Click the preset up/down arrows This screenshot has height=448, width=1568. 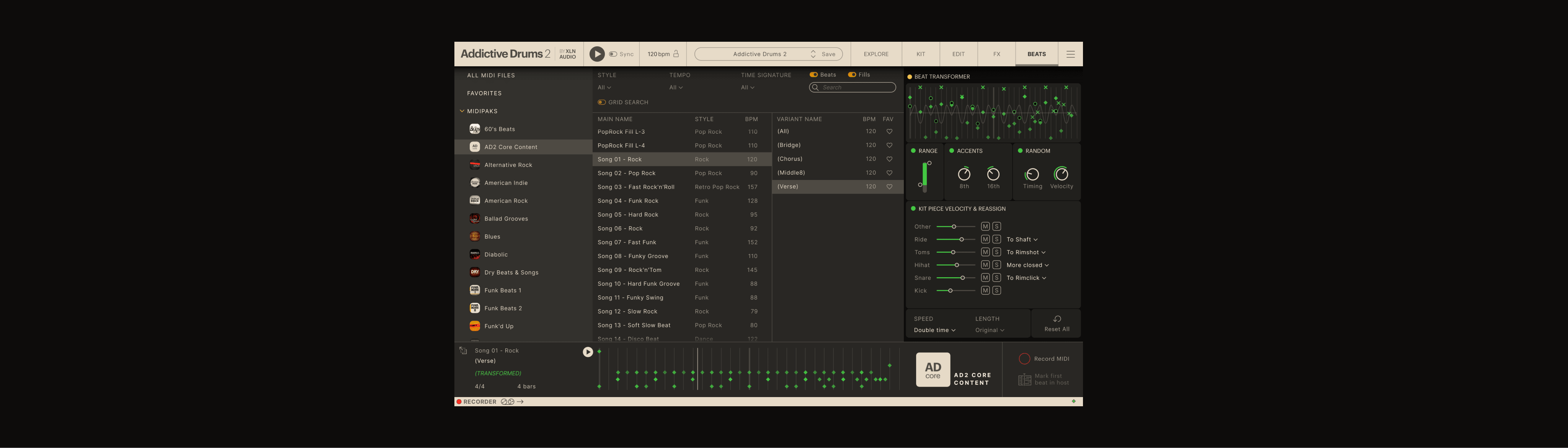click(813, 54)
